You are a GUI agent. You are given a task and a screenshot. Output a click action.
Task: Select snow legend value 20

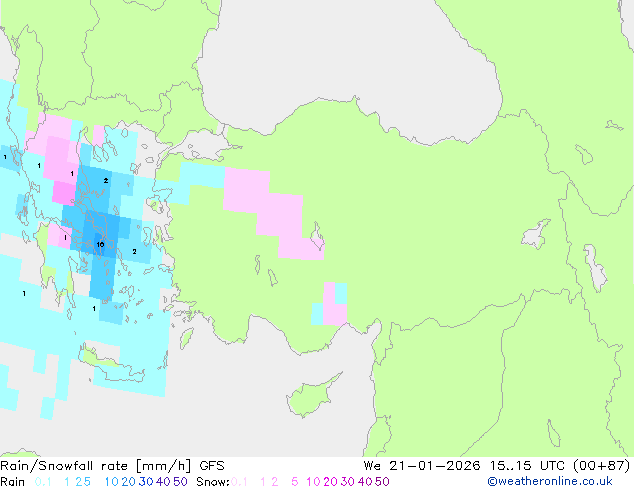pyautogui.click(x=330, y=482)
